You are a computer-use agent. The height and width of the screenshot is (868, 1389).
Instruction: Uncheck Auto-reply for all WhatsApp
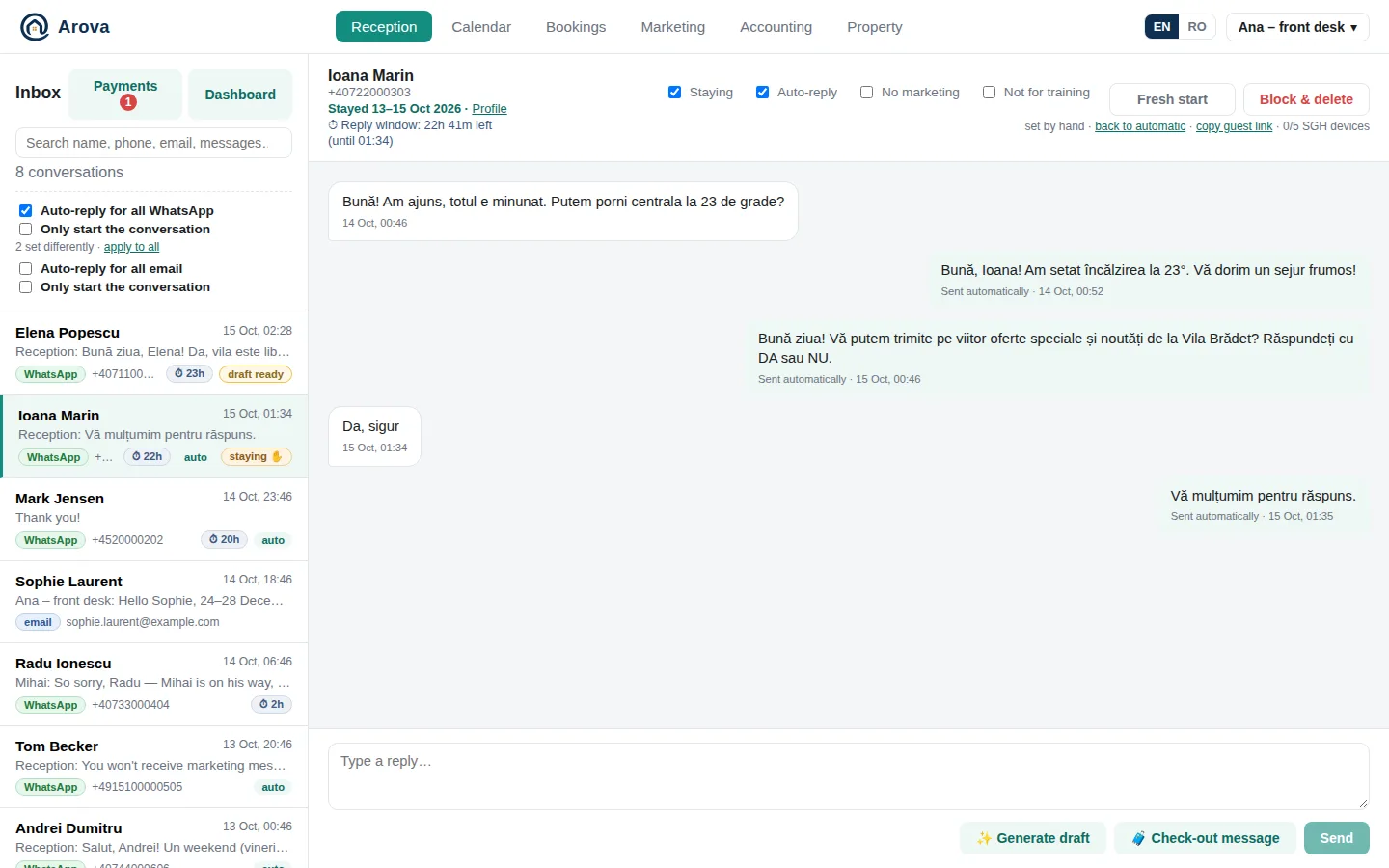[25, 210]
